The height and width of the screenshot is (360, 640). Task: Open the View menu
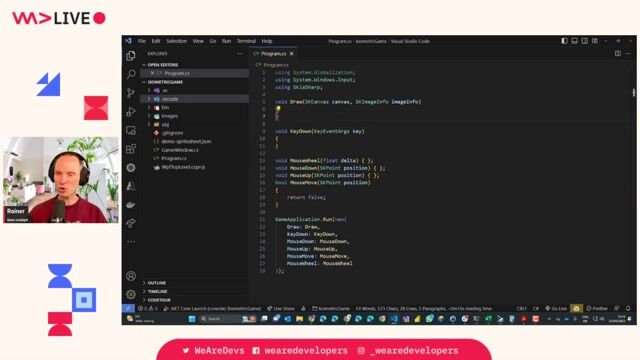click(198, 41)
